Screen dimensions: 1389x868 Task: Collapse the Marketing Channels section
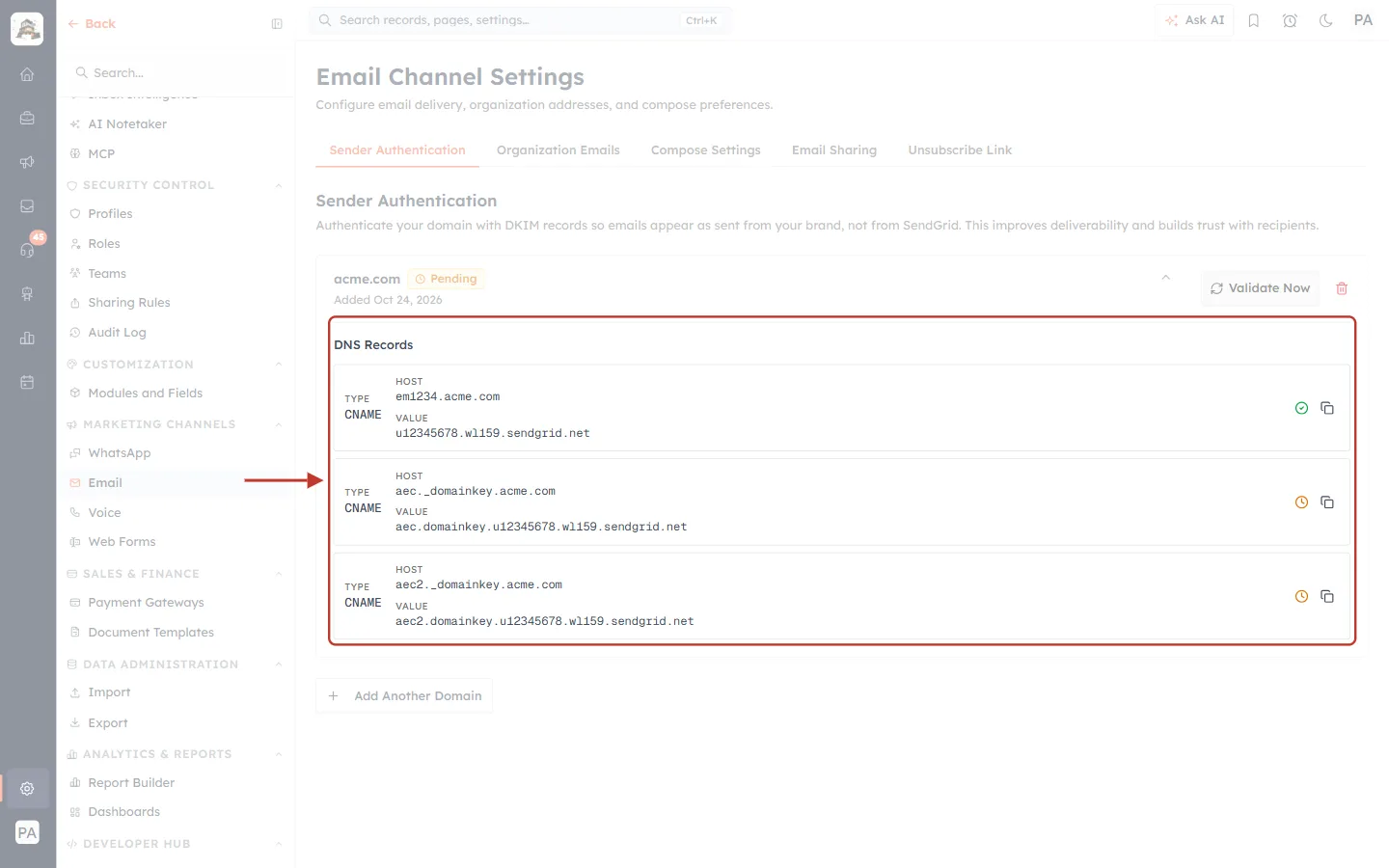tap(279, 424)
